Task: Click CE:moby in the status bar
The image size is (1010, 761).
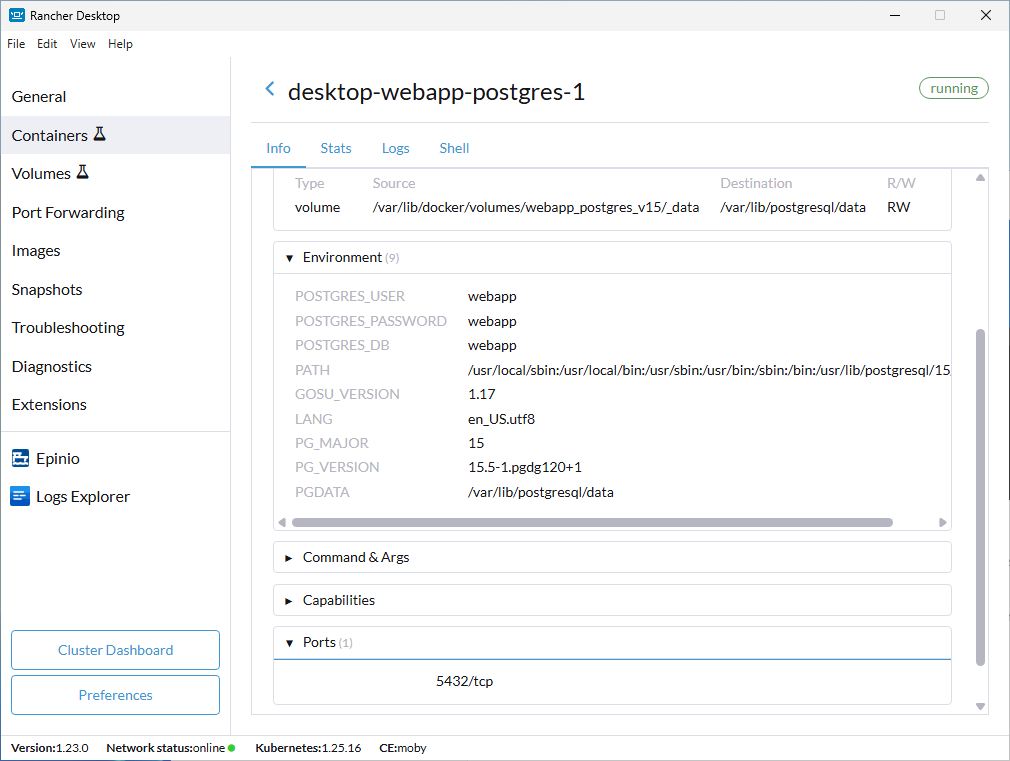Action: [x=403, y=748]
